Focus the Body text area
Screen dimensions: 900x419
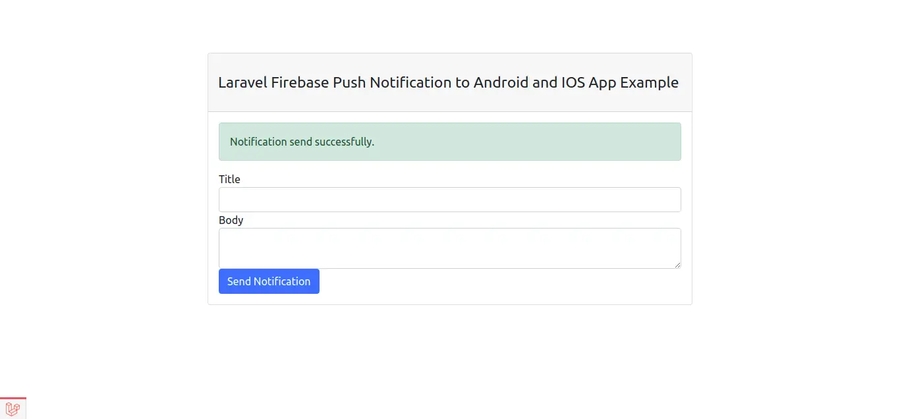click(449, 248)
